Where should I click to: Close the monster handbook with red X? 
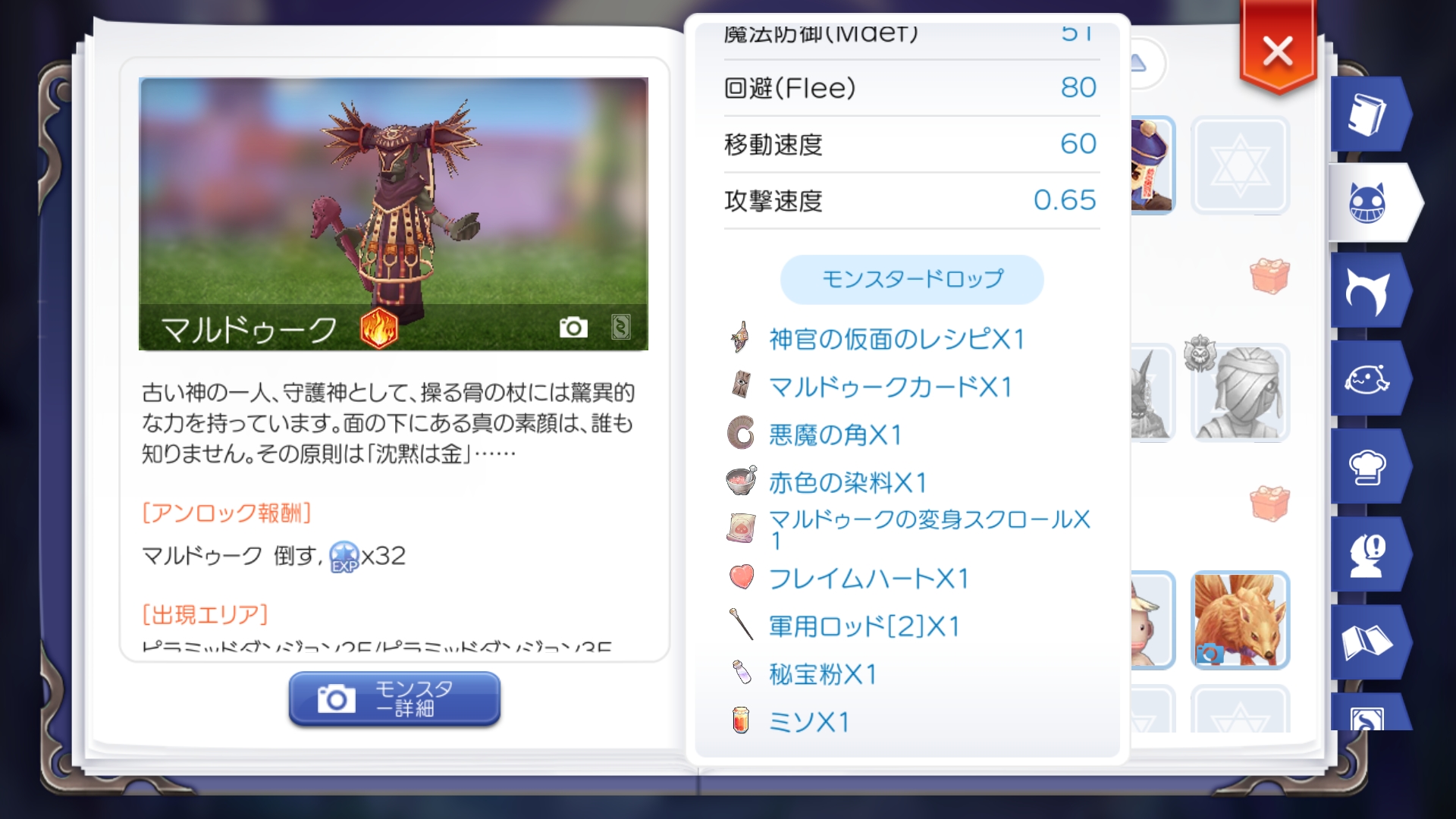pyautogui.click(x=1278, y=52)
